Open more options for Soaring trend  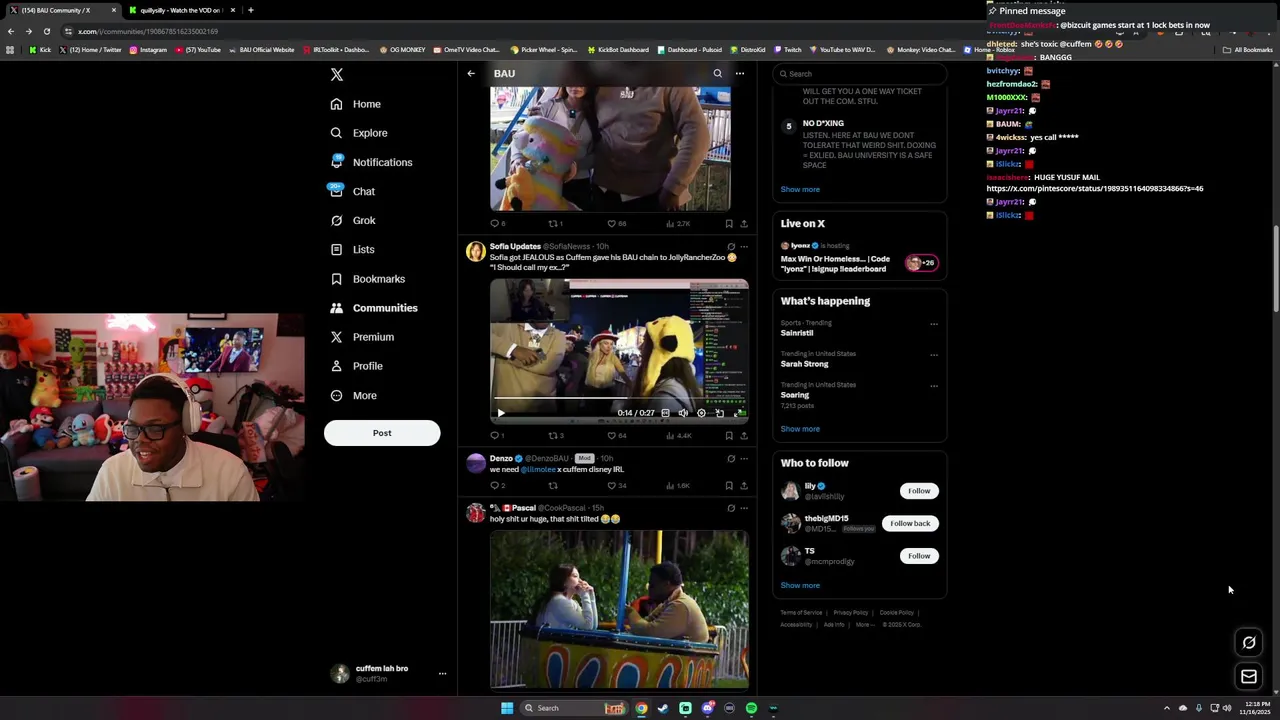(934, 386)
